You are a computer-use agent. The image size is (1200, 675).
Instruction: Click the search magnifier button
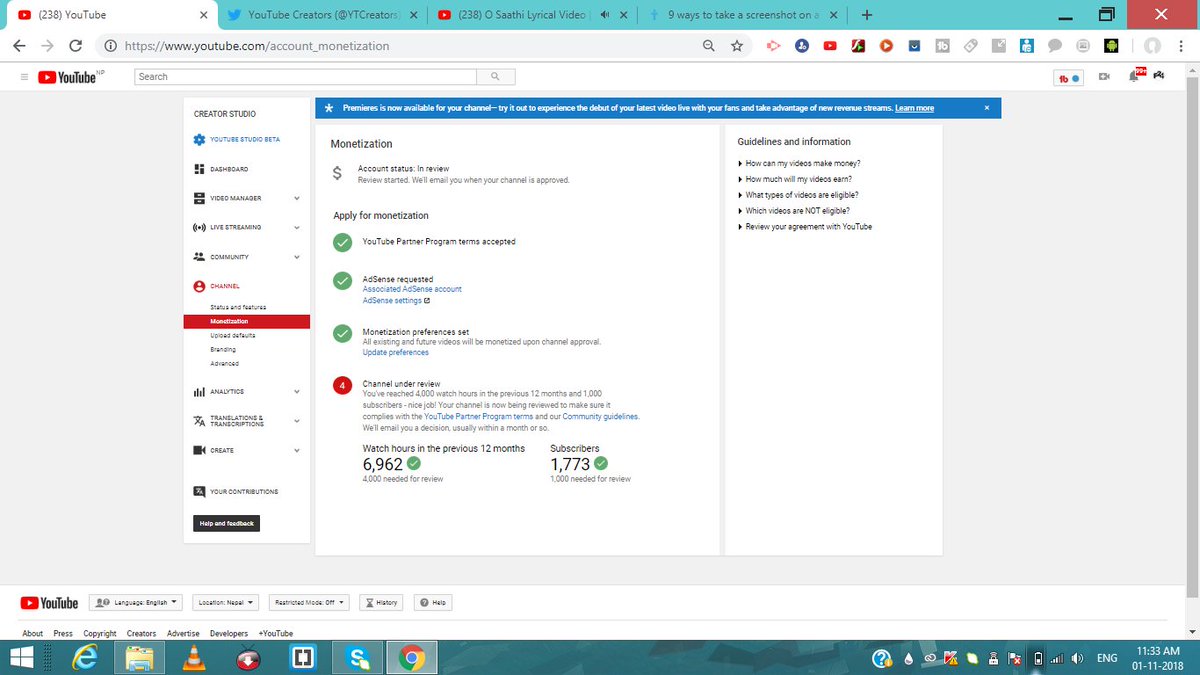(495, 77)
